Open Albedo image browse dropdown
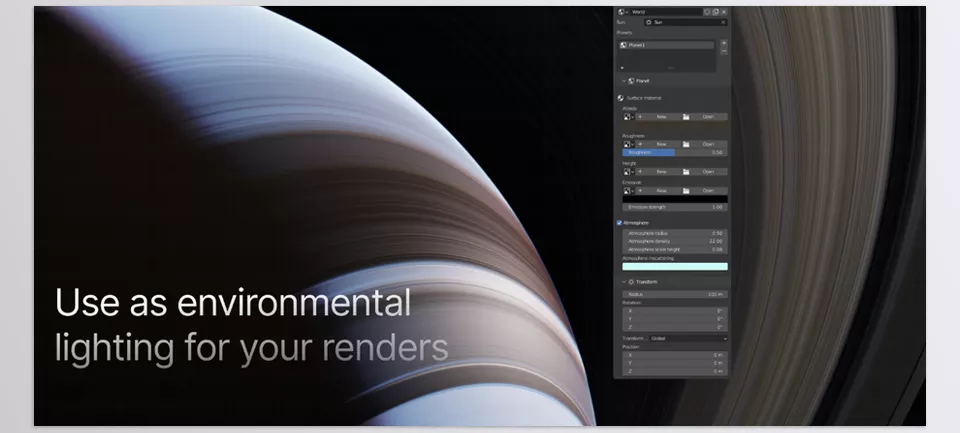The height and width of the screenshot is (433, 960). point(628,116)
